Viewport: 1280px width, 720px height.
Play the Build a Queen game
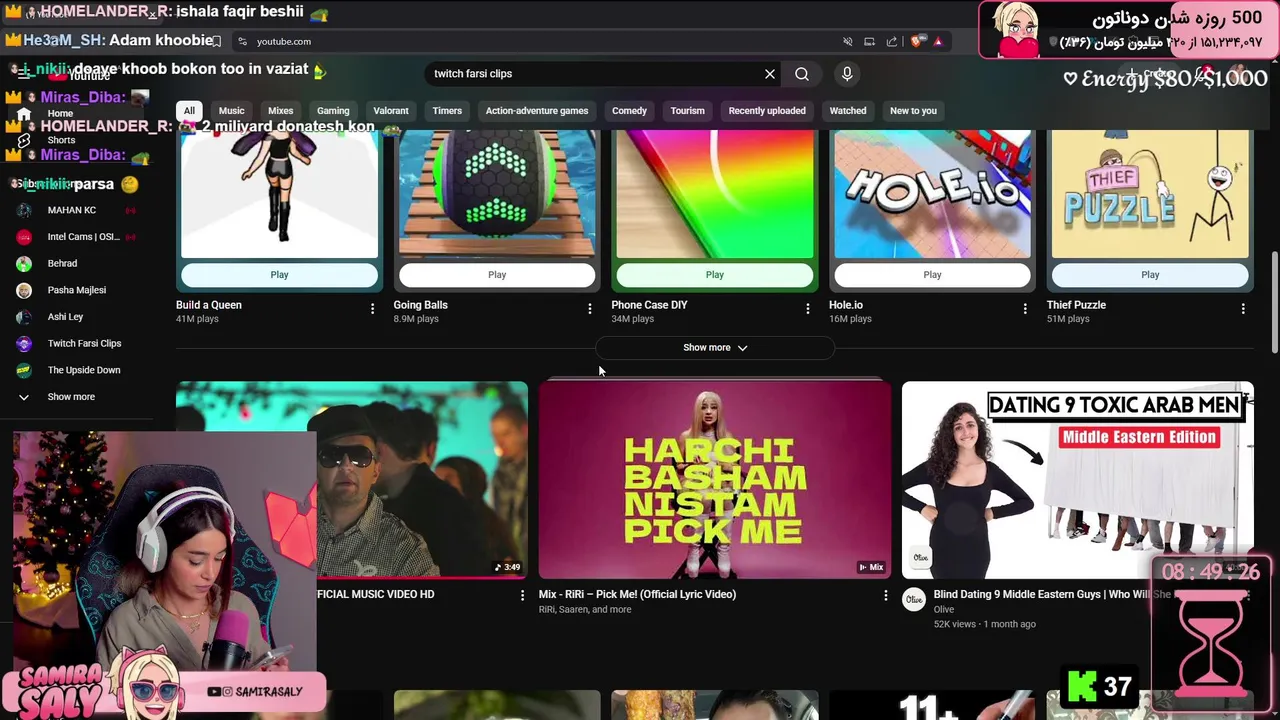(x=279, y=275)
